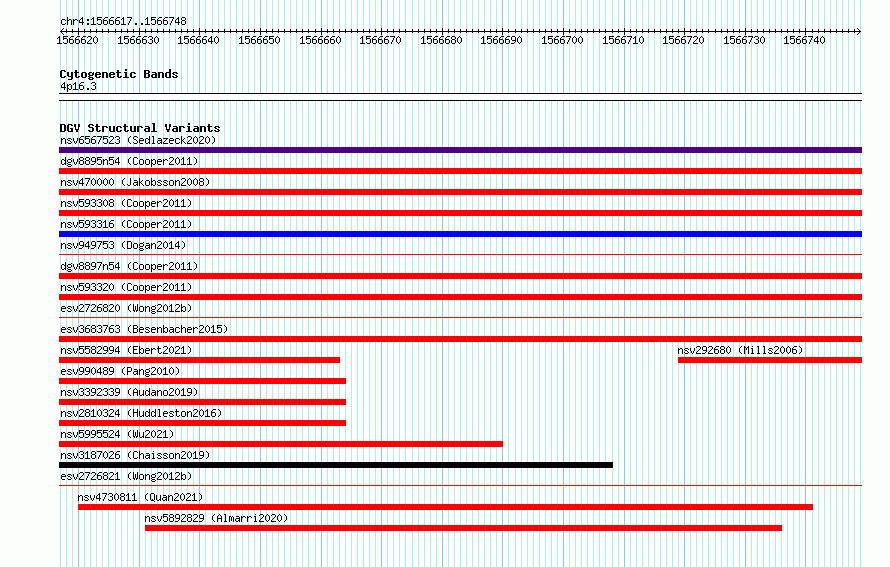Open esv3683763 (Besenbacher2015) variant label
The height and width of the screenshot is (567, 890).
(144, 329)
